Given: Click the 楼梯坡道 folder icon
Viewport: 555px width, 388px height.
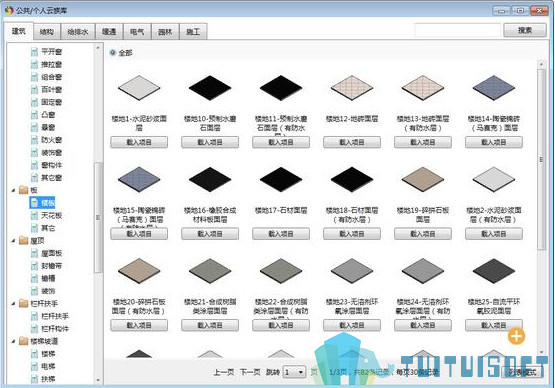Looking at the screenshot, I should pos(24,341).
